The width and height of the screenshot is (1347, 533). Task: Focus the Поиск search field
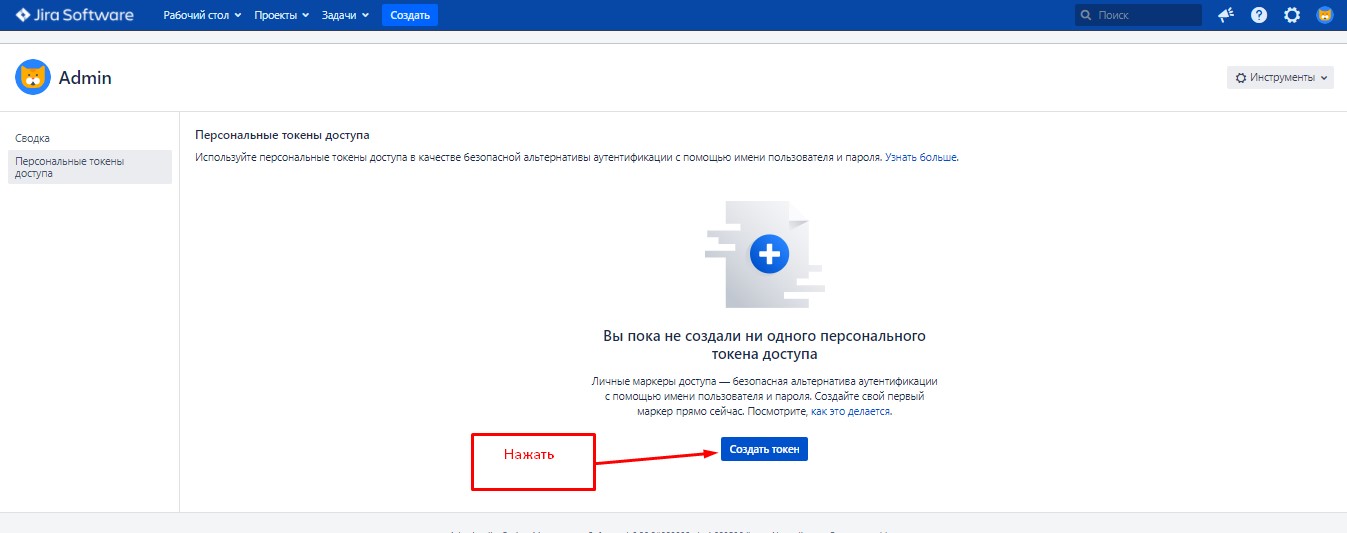1138,15
